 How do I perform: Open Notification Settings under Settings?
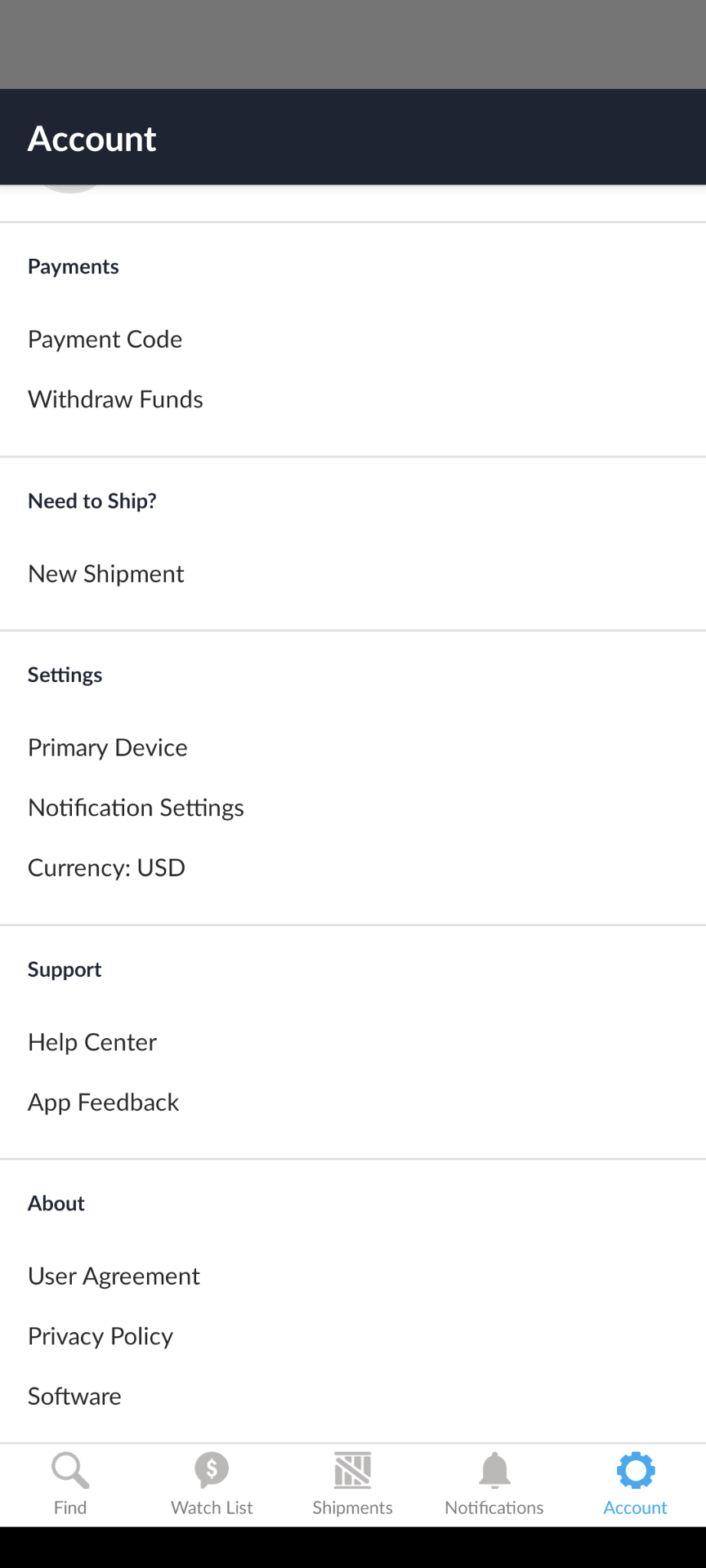click(x=136, y=807)
